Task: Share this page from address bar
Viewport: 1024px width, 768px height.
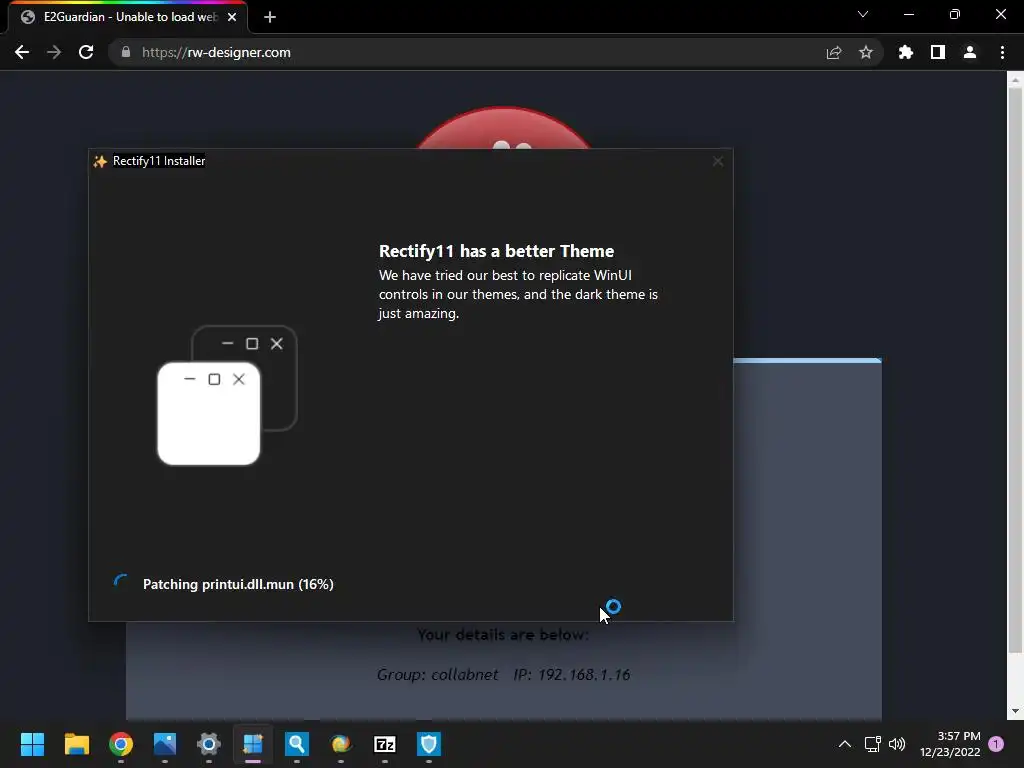Action: 834,52
